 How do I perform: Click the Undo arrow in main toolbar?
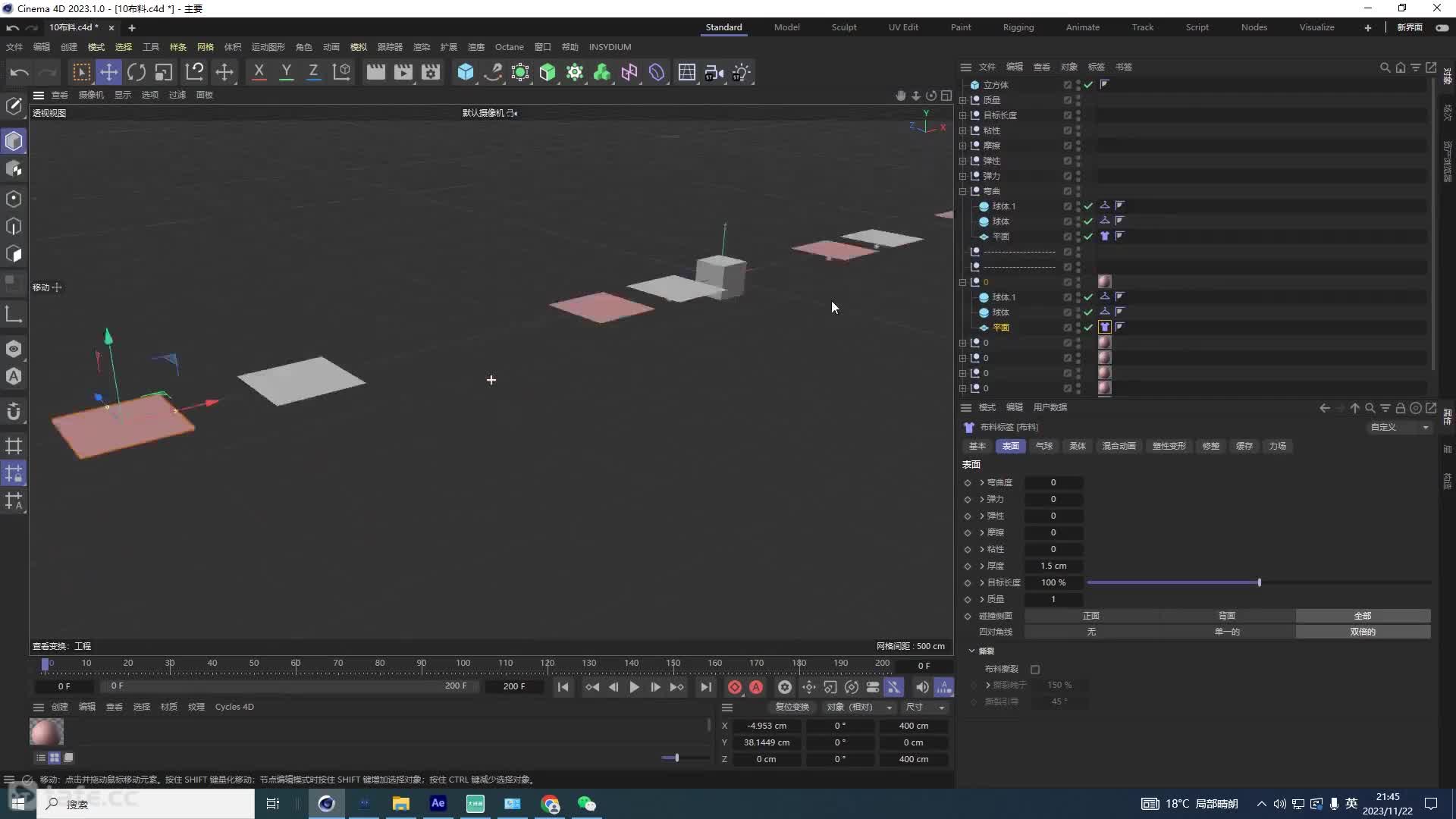[20, 72]
